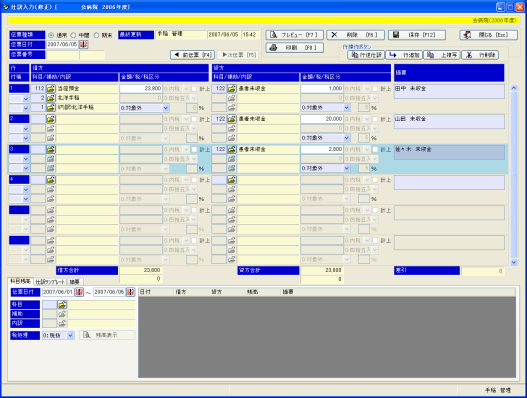
Task: Open credit account lookup folder in row 3
Action: 232,149
